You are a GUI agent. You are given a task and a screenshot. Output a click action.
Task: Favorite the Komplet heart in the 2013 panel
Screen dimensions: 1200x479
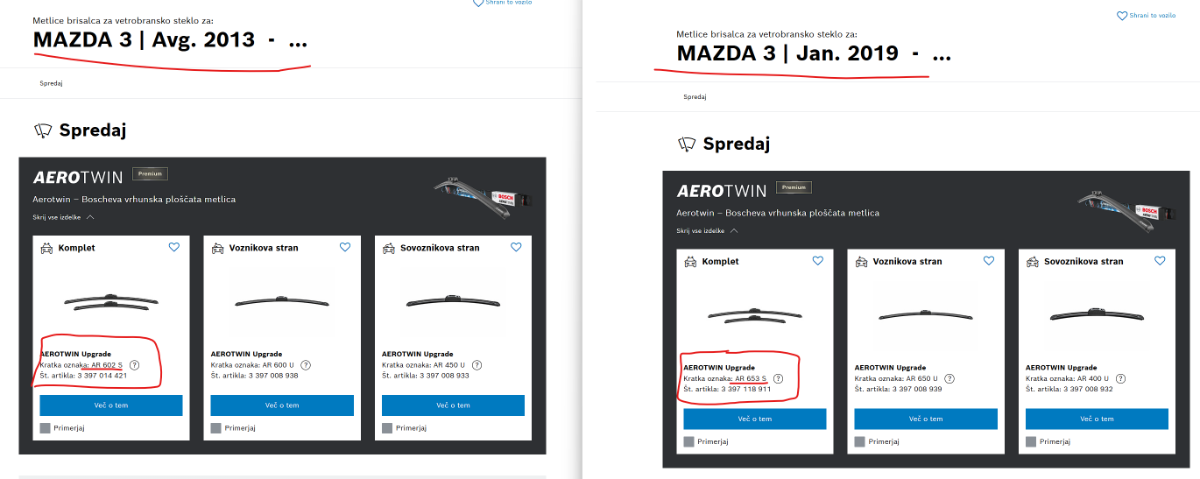click(x=174, y=247)
